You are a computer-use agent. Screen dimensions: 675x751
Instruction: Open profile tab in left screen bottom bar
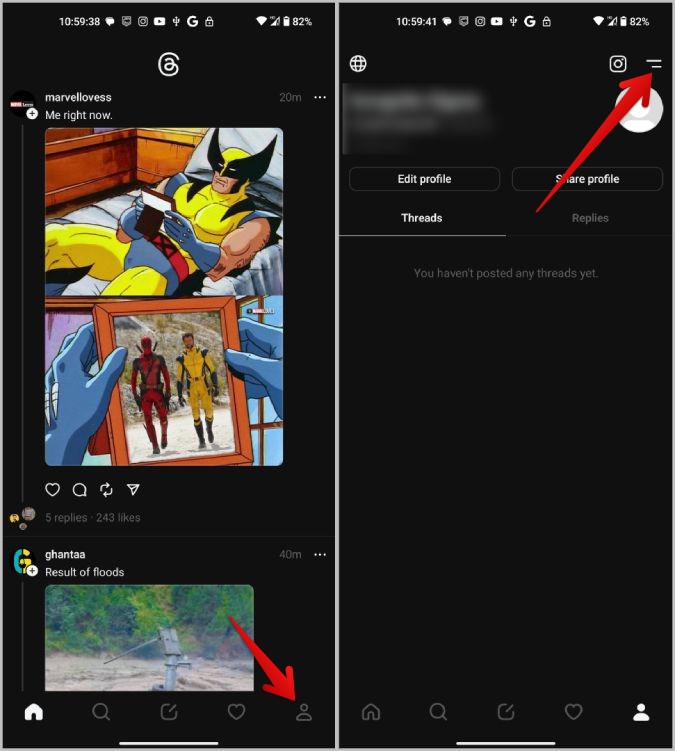[304, 712]
